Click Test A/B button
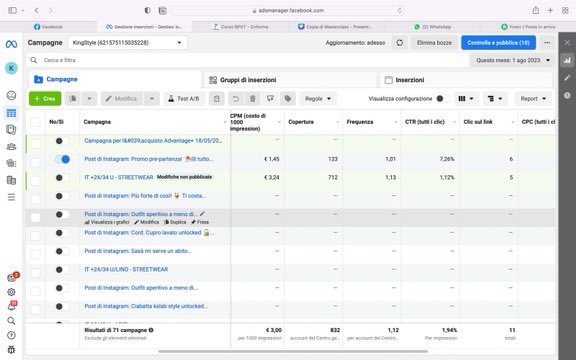The width and height of the screenshot is (576, 360). point(184,98)
